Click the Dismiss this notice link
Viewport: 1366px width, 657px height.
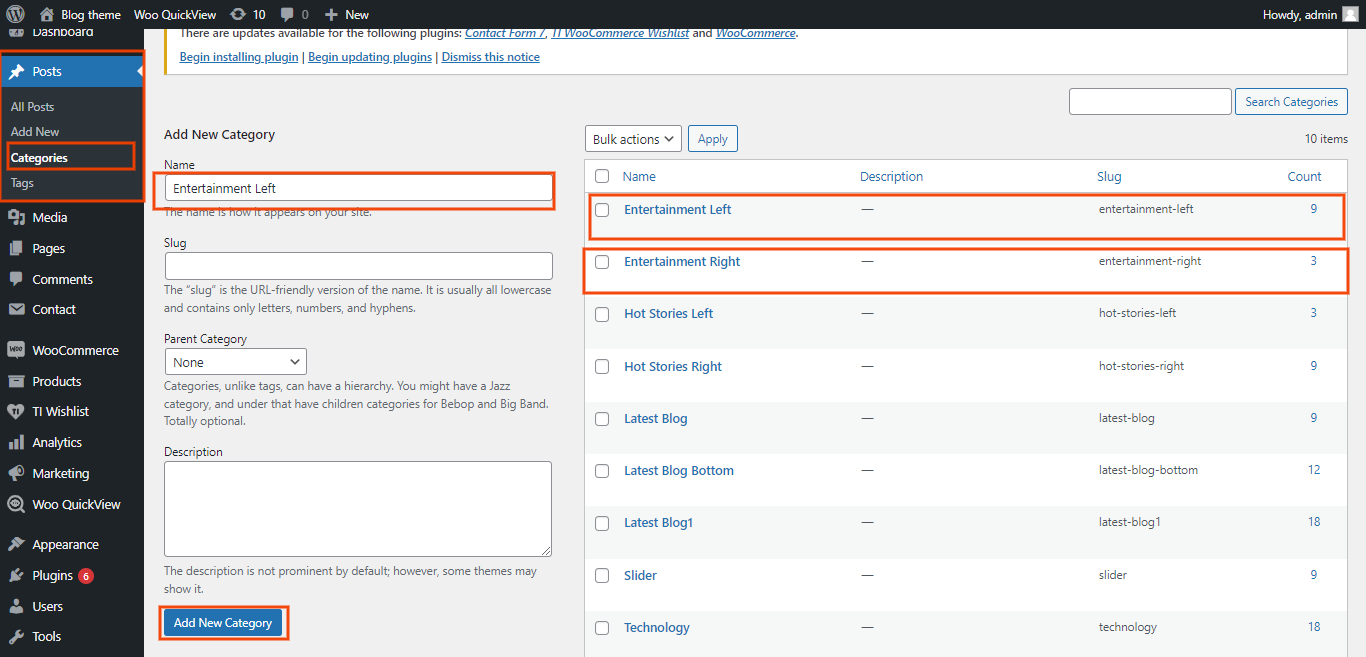coord(490,57)
